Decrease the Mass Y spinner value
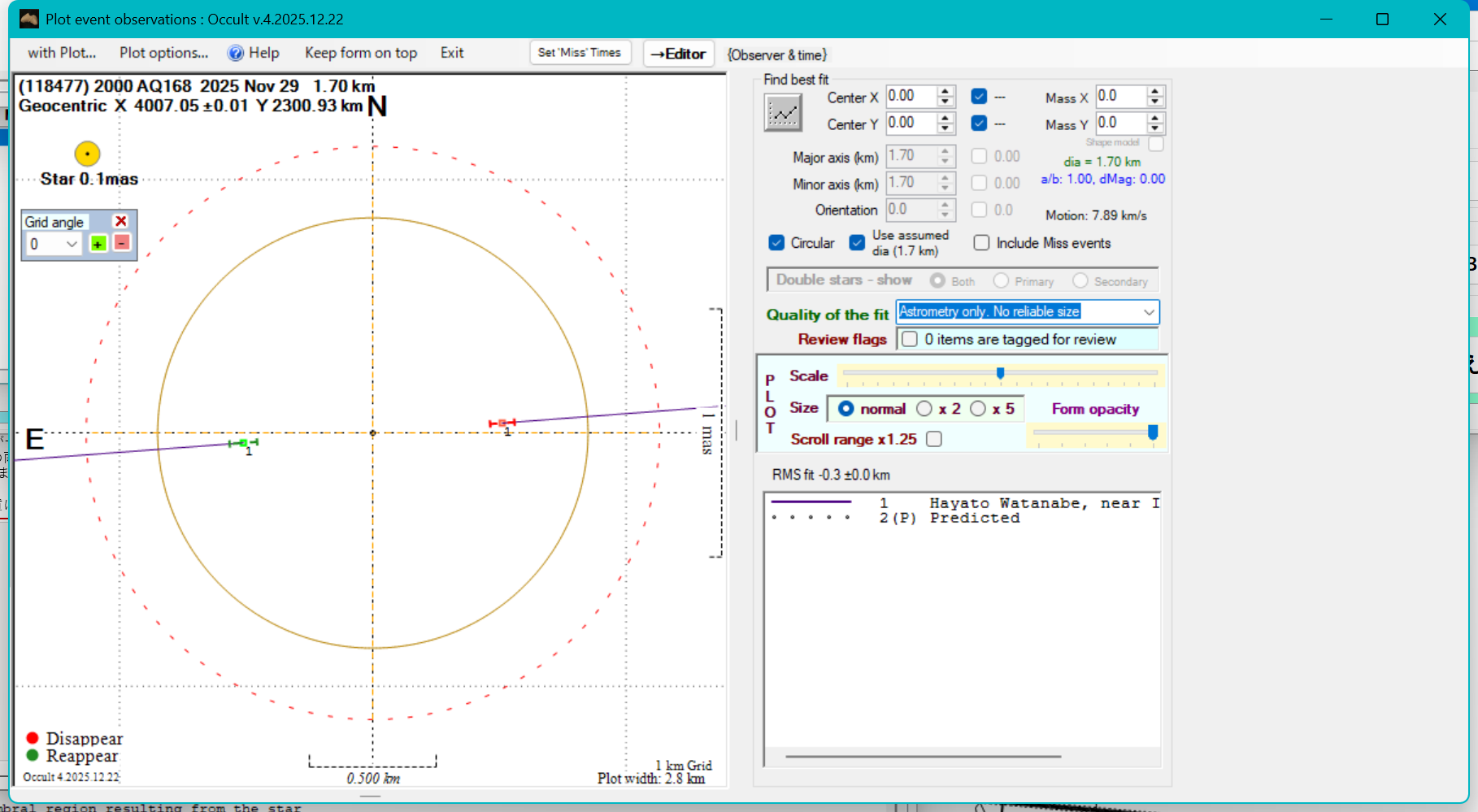 (x=1155, y=128)
